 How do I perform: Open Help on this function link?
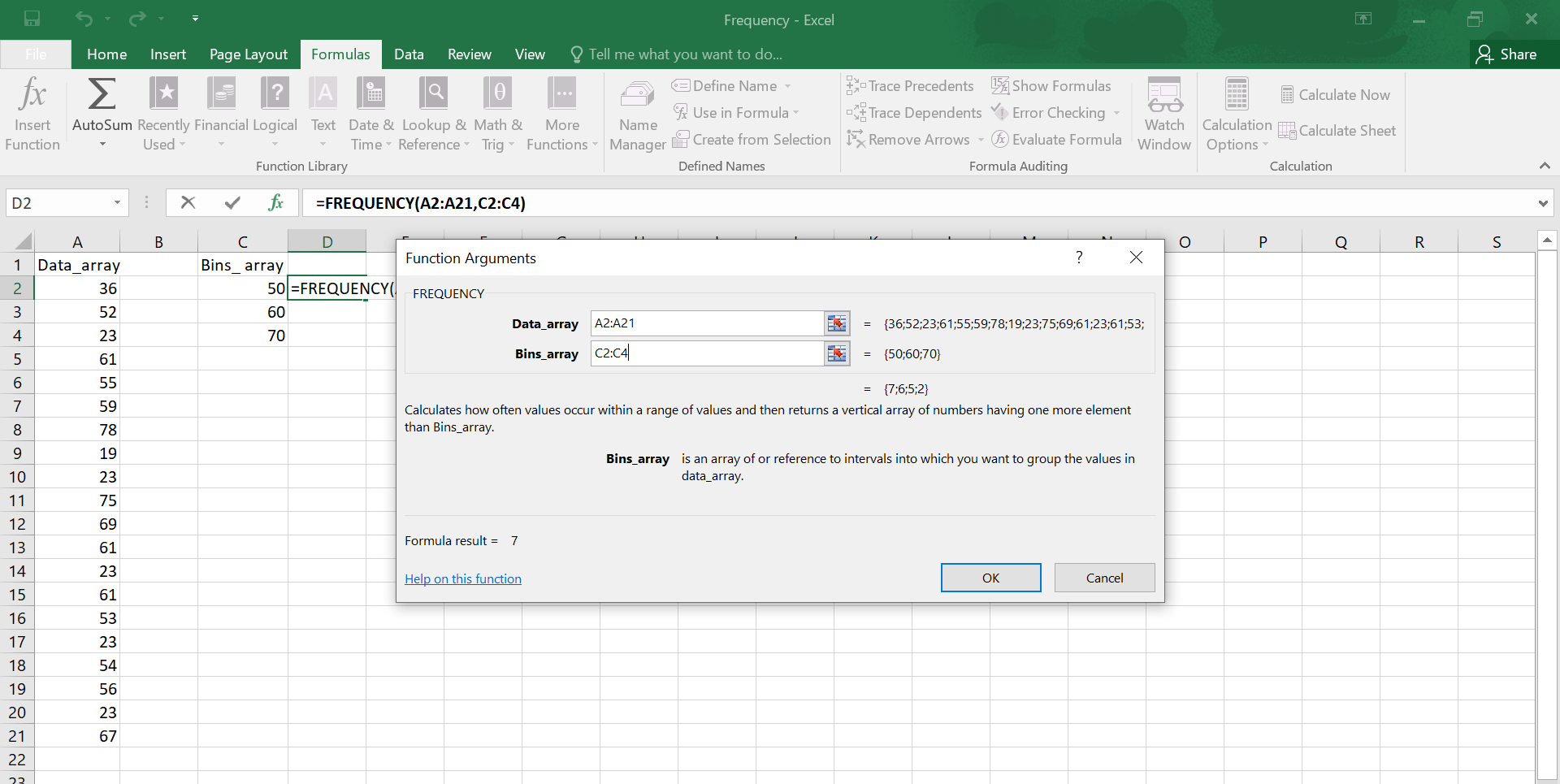463,578
